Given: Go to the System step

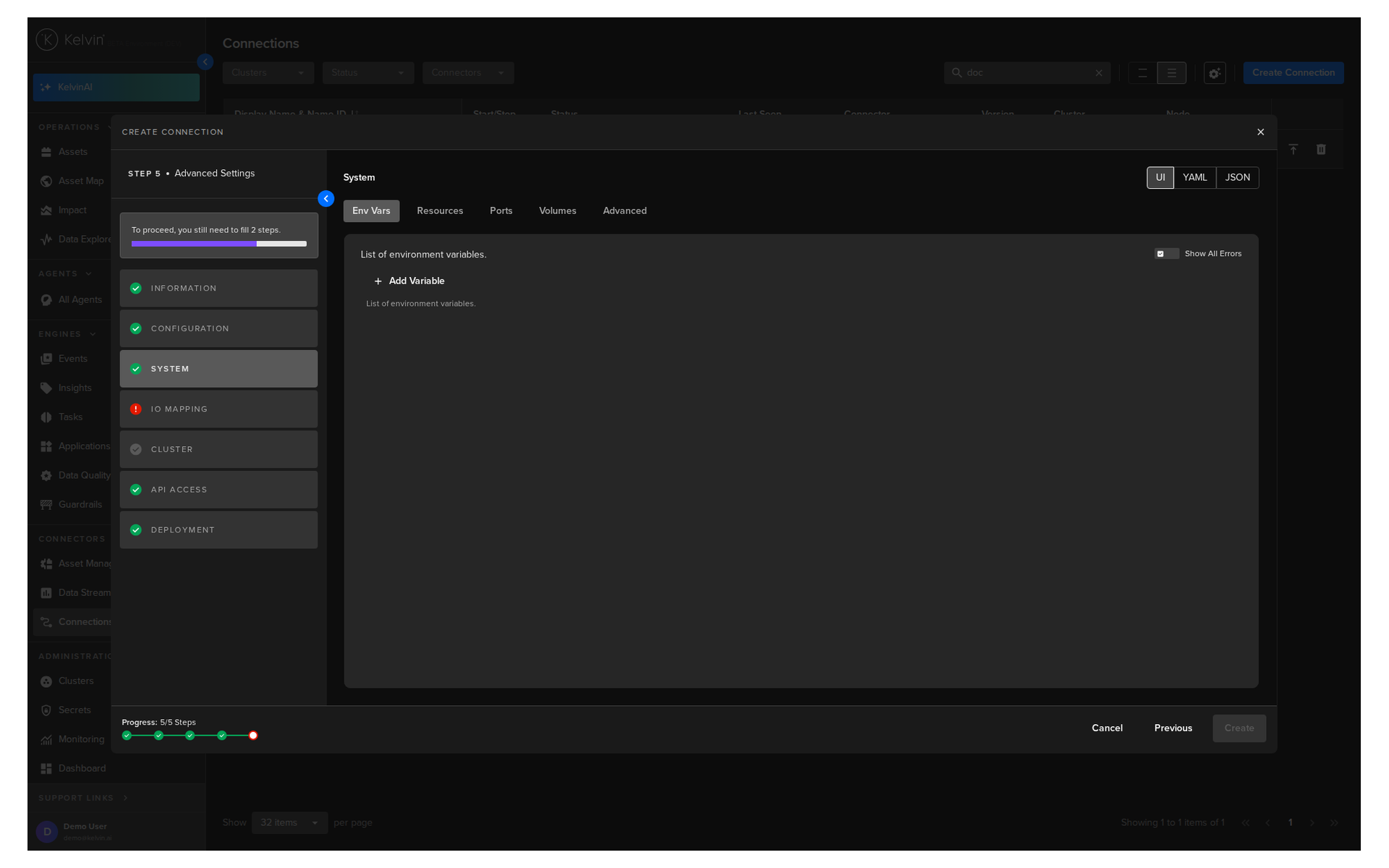Looking at the screenshot, I should (218, 369).
